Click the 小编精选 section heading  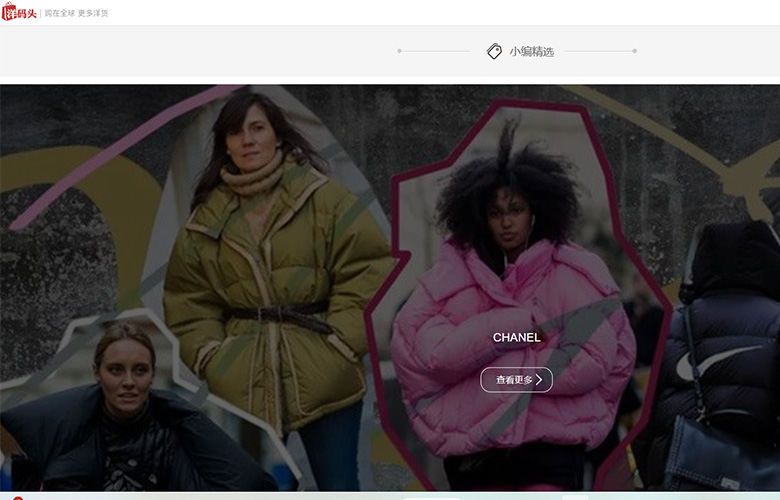click(x=531, y=52)
